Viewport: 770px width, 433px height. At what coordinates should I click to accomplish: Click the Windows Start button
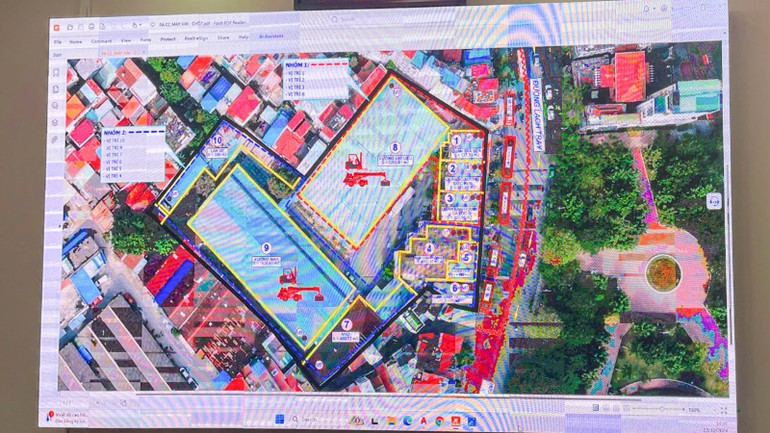click(x=278, y=418)
